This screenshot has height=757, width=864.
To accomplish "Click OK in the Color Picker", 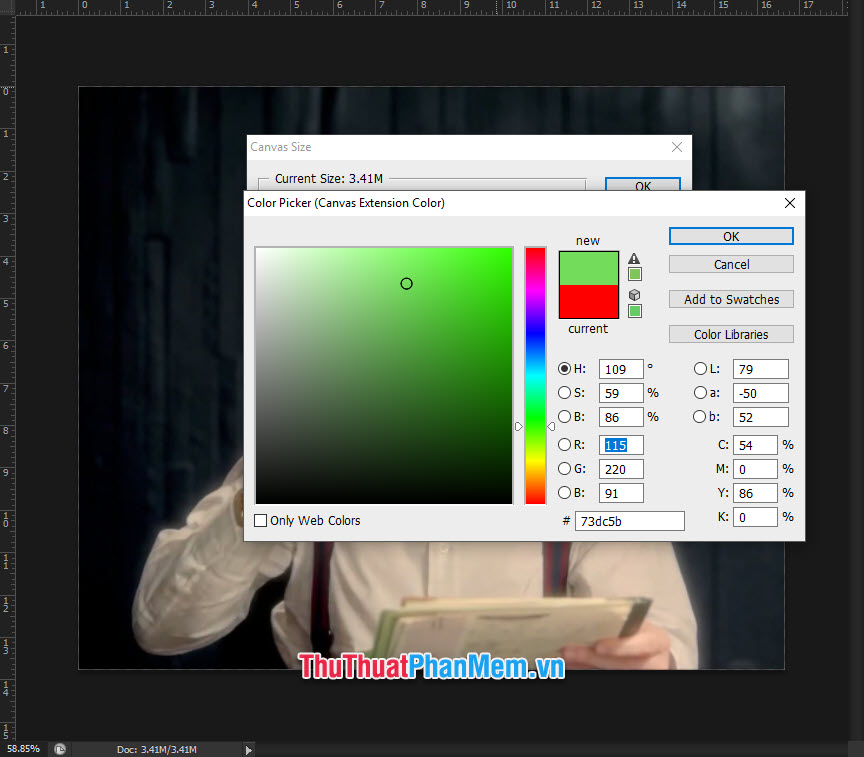I will [731, 236].
